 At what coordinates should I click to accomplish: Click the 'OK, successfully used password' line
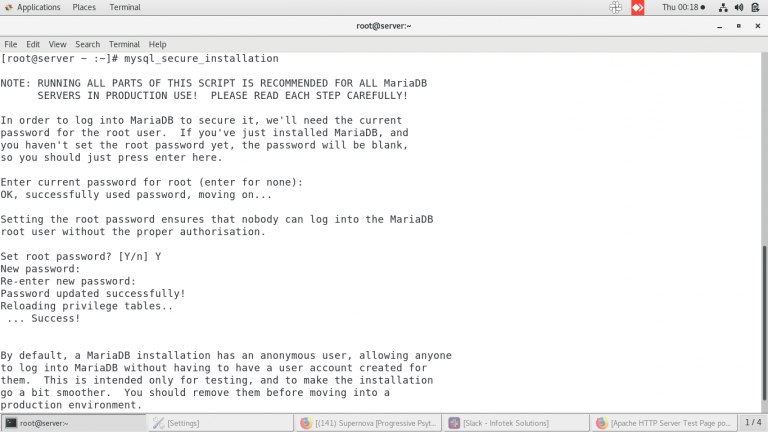click(136, 195)
